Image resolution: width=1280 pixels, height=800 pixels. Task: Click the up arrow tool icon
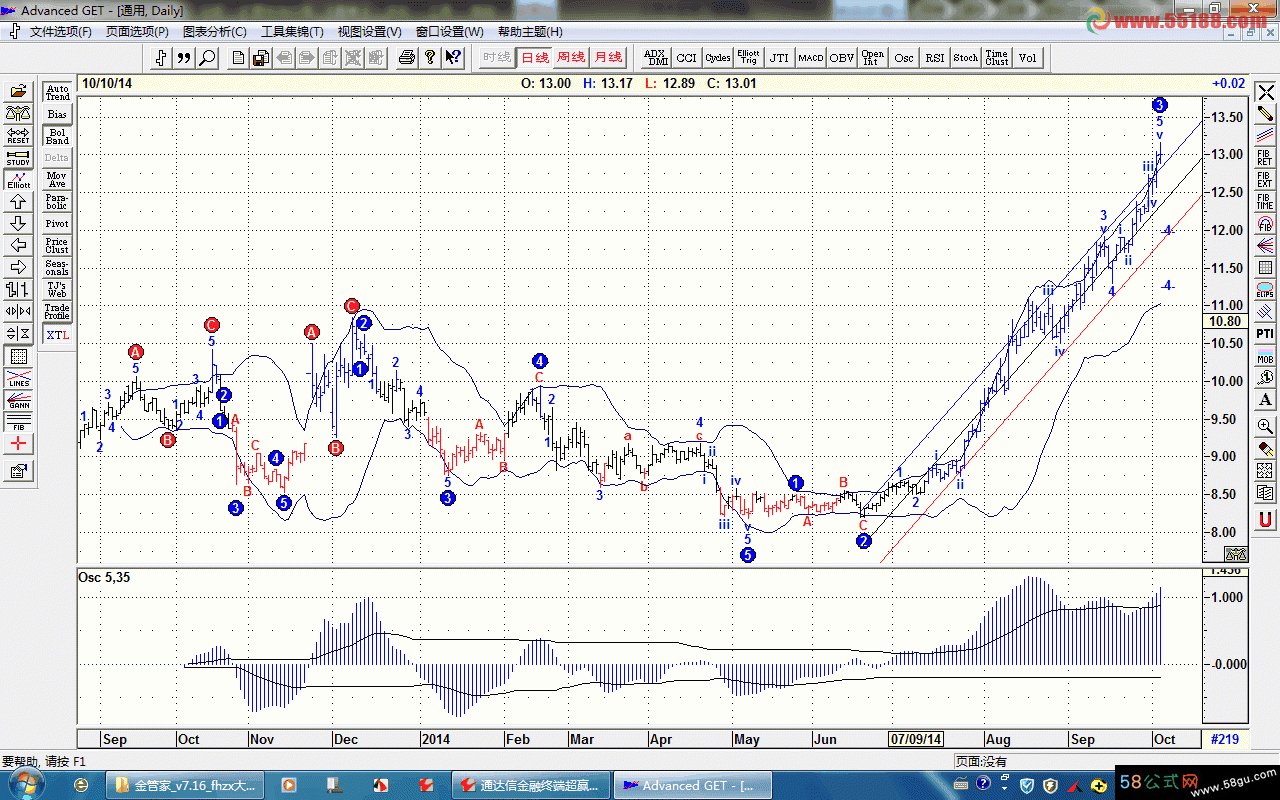tap(18, 202)
